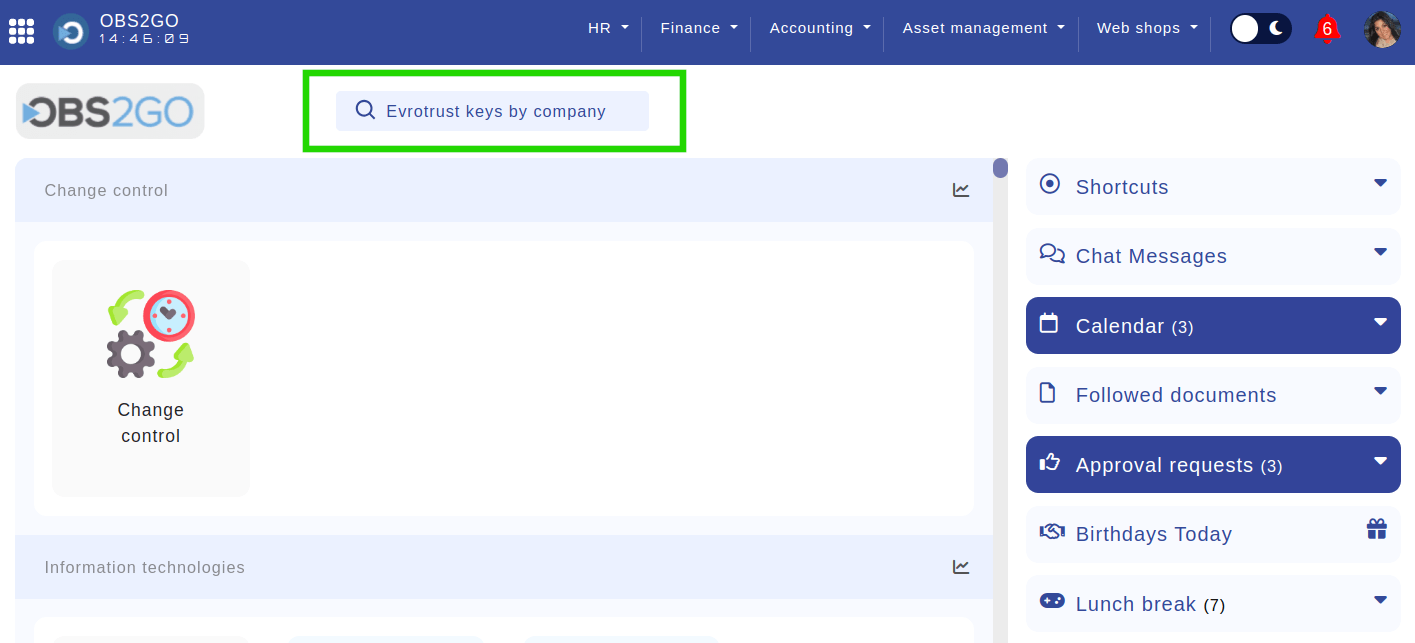Click the Shortcuts target icon
The width and height of the screenshot is (1415, 643).
[x=1049, y=184]
